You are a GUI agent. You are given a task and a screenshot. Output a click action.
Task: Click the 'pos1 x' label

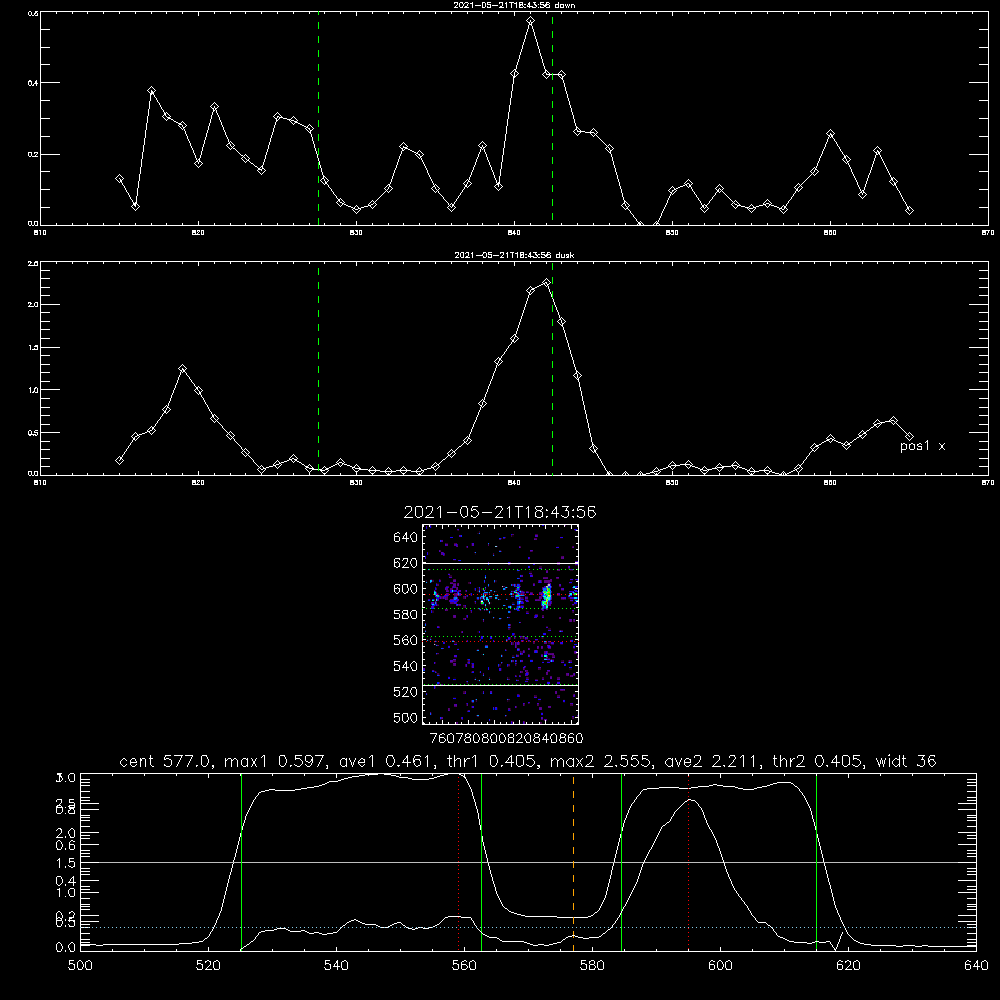point(922,446)
